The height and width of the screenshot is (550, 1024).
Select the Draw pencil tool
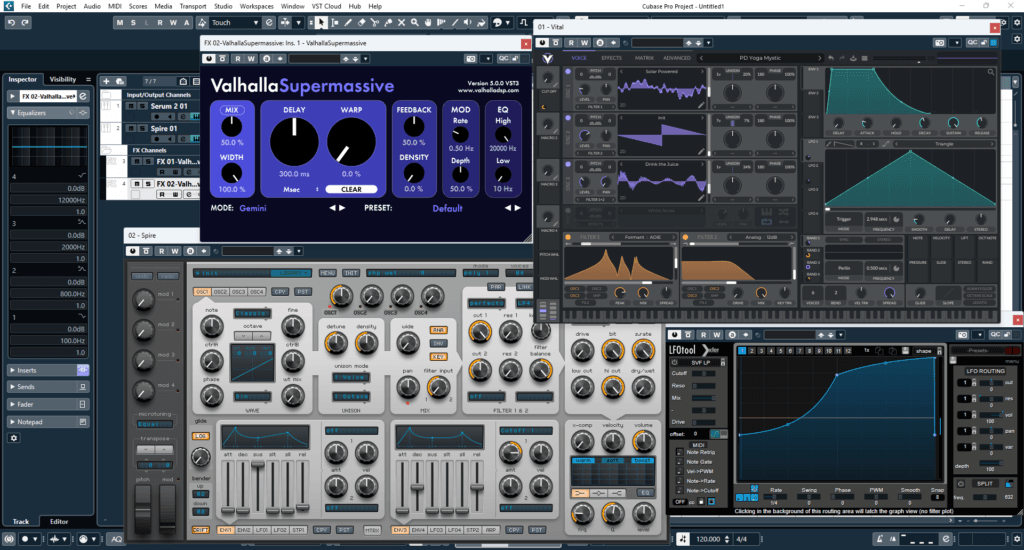348,23
